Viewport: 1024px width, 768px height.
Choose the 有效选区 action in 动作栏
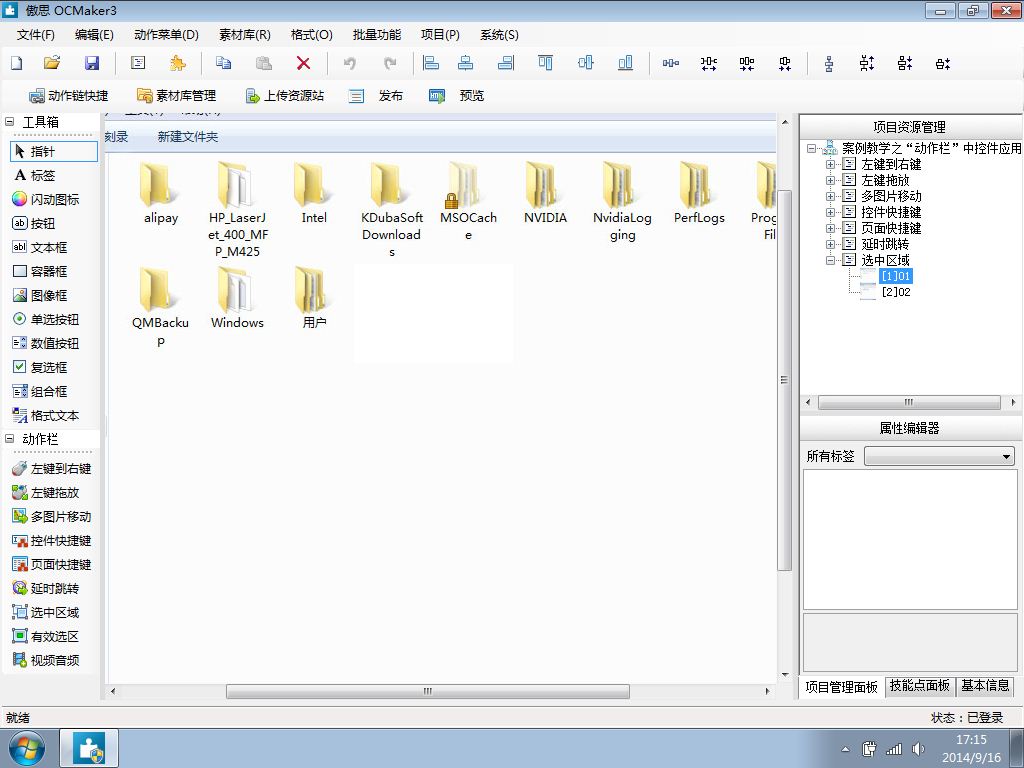46,637
